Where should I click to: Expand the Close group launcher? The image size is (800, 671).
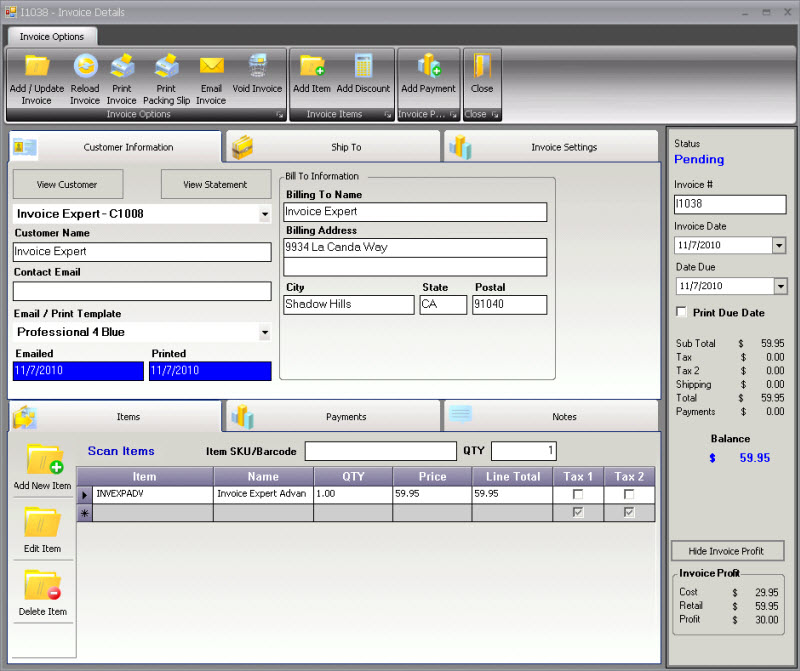point(495,115)
